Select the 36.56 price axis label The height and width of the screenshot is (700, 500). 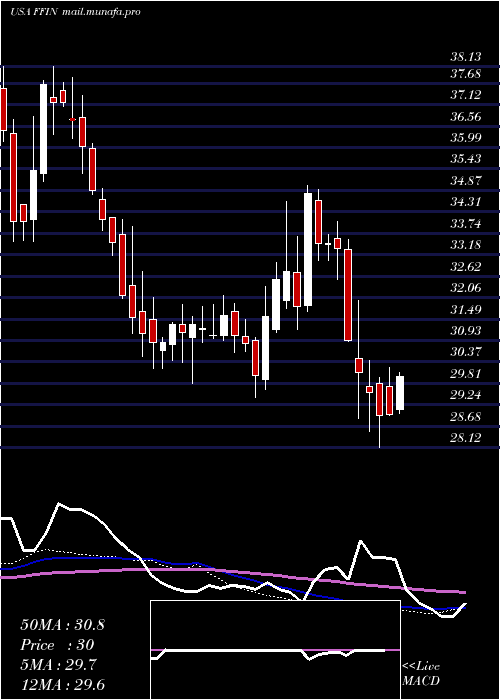466,117
